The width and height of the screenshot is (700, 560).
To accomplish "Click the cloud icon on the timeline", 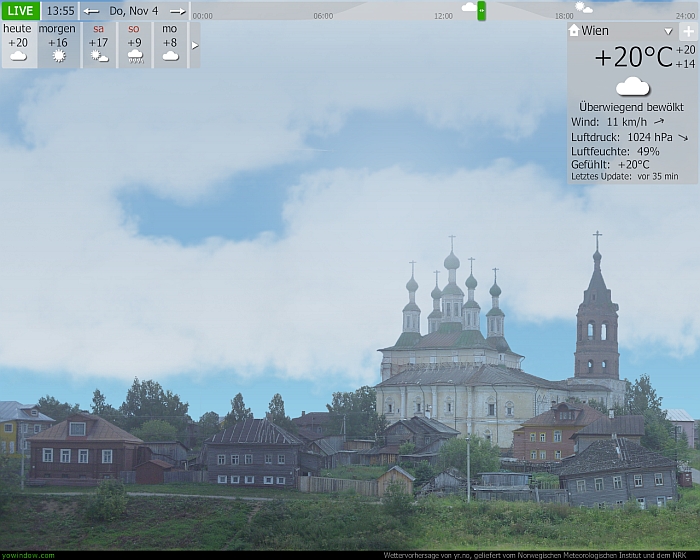I will tap(469, 7).
